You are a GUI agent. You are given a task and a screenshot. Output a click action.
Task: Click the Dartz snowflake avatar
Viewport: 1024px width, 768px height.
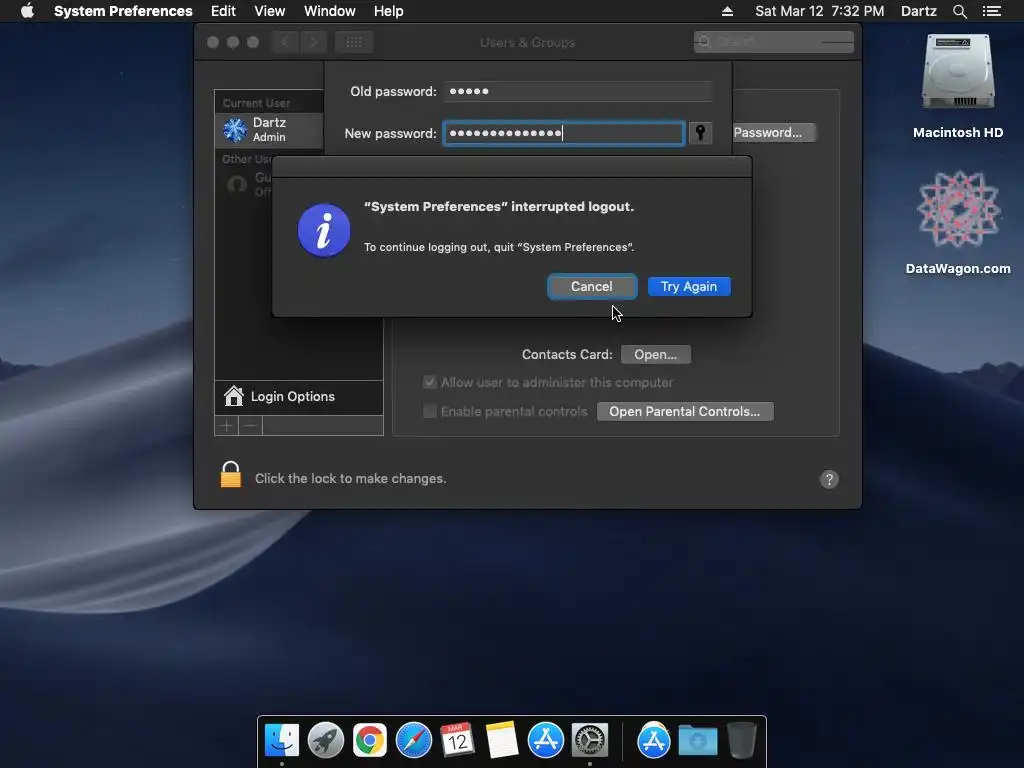pyautogui.click(x=235, y=129)
